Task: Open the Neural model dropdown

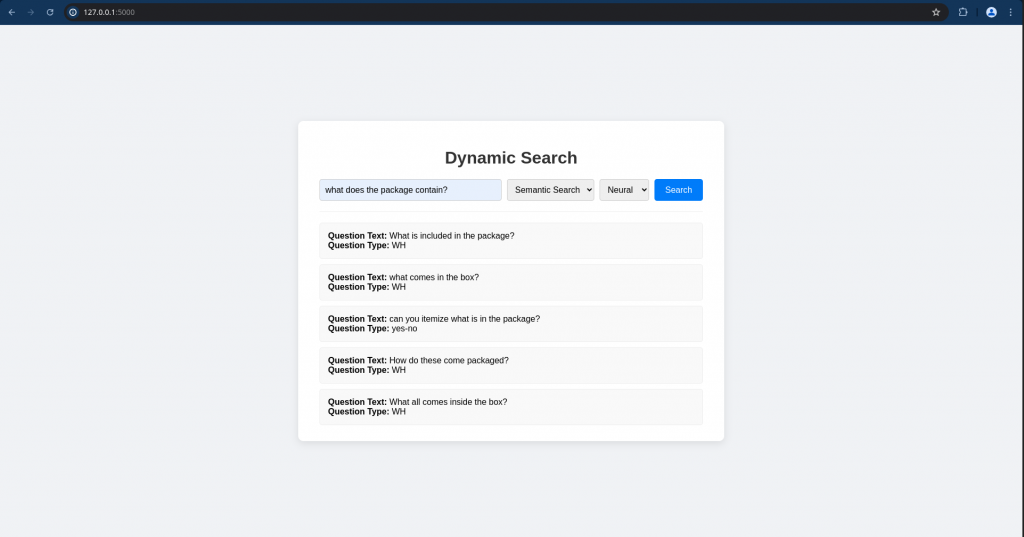Action: click(624, 190)
